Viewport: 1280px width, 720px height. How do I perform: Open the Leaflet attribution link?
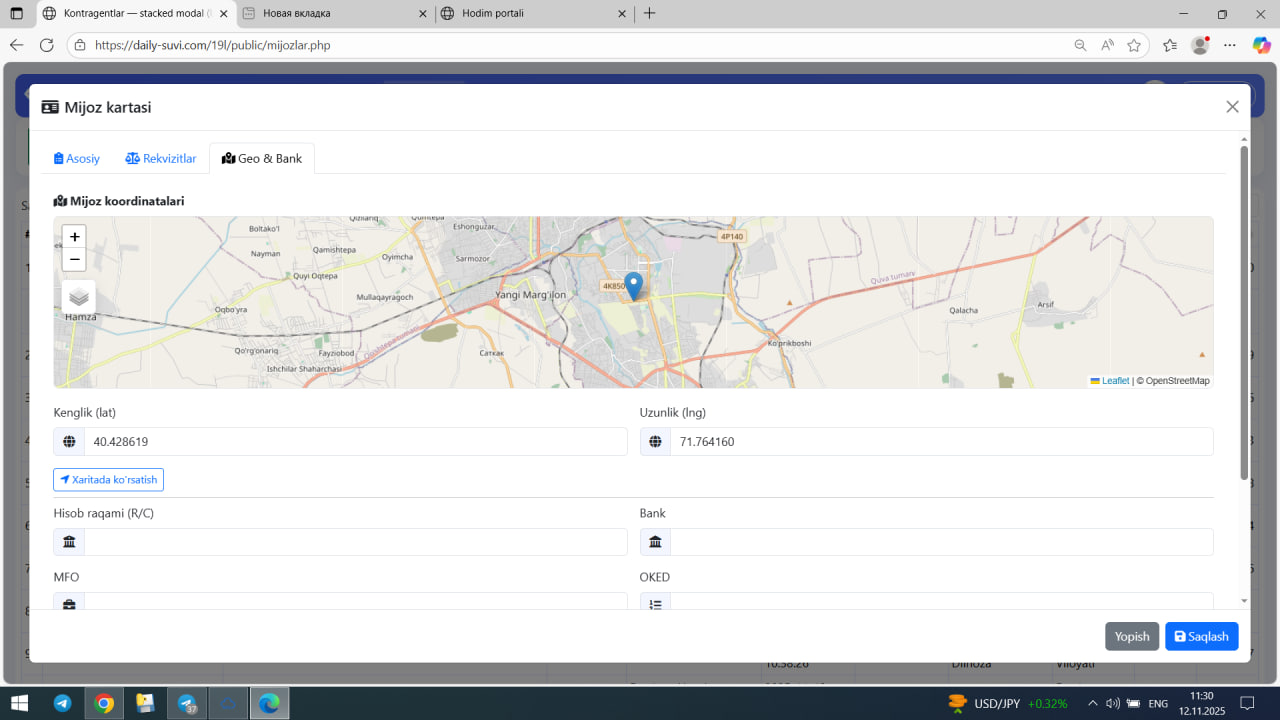click(1114, 381)
